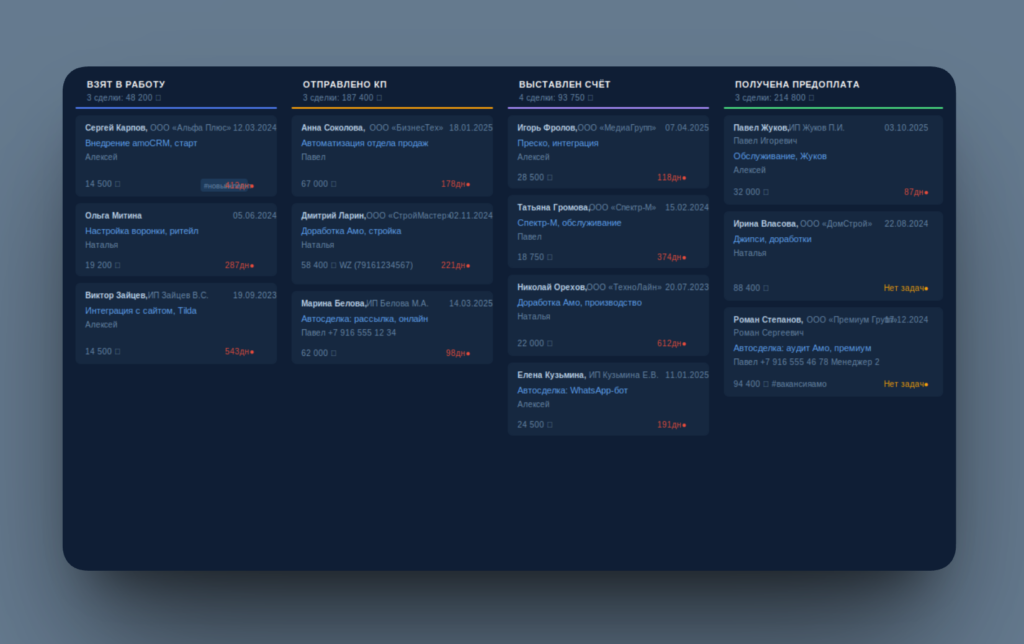Click the red 178дн overdue indicator on Анна Соколова card
The height and width of the screenshot is (644, 1024).
click(x=456, y=184)
